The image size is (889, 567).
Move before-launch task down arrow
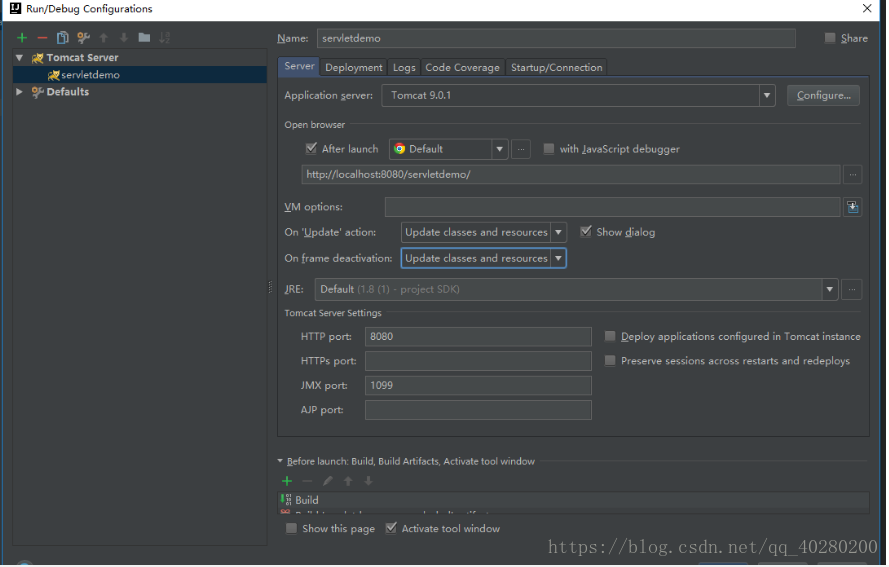(x=369, y=481)
